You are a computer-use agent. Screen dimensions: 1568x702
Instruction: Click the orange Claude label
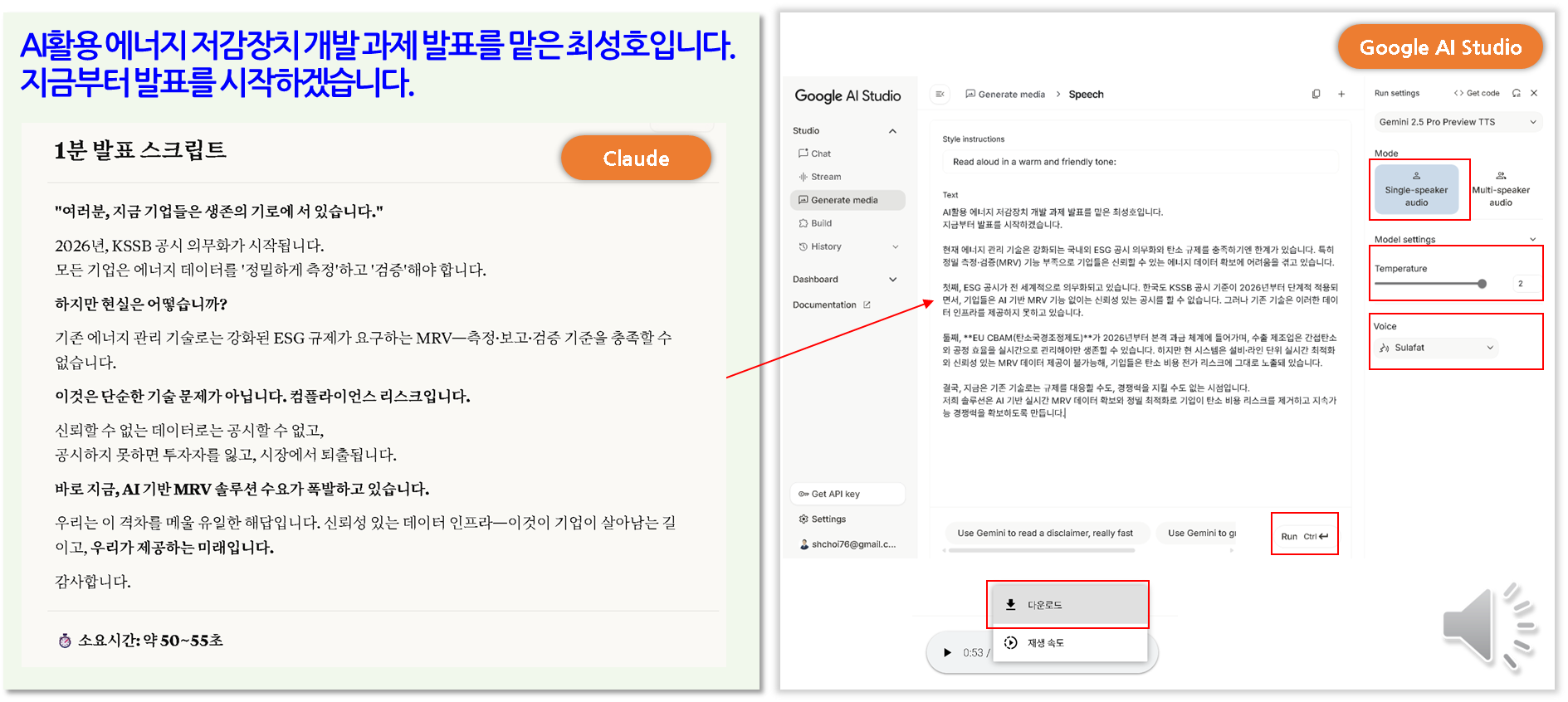pos(636,158)
